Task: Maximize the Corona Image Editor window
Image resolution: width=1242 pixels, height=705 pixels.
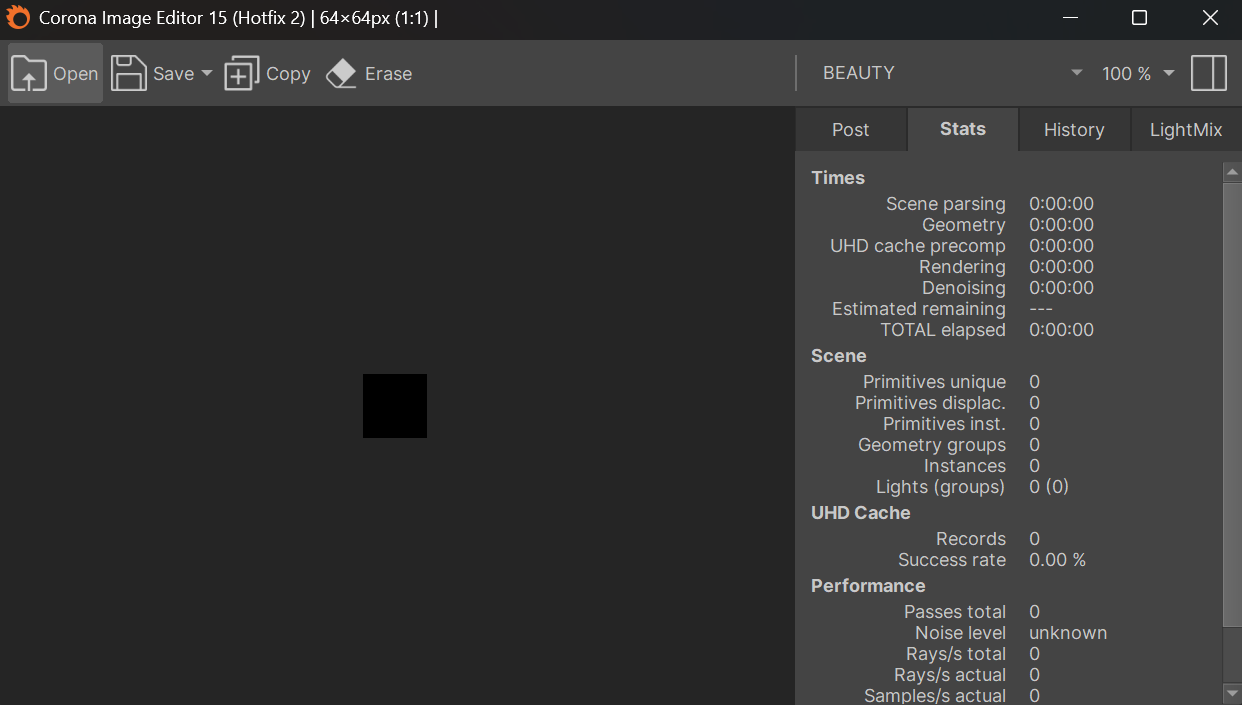Action: pyautogui.click(x=1139, y=17)
